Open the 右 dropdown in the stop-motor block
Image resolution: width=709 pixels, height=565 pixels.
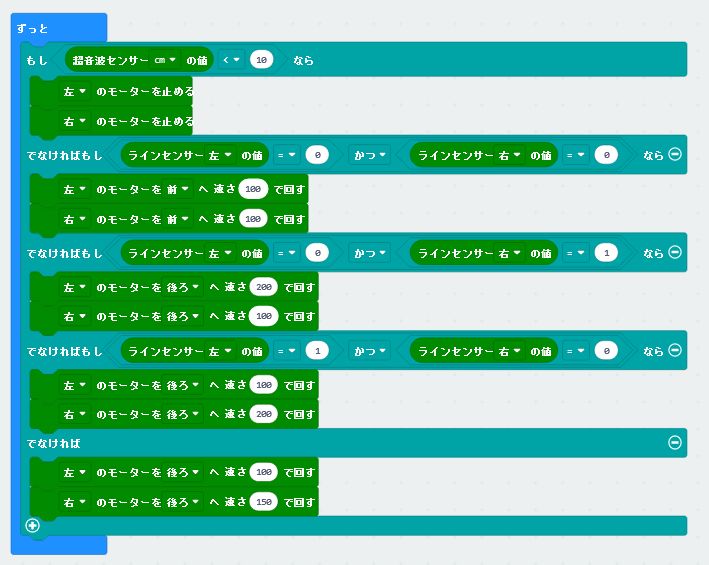click(75, 121)
